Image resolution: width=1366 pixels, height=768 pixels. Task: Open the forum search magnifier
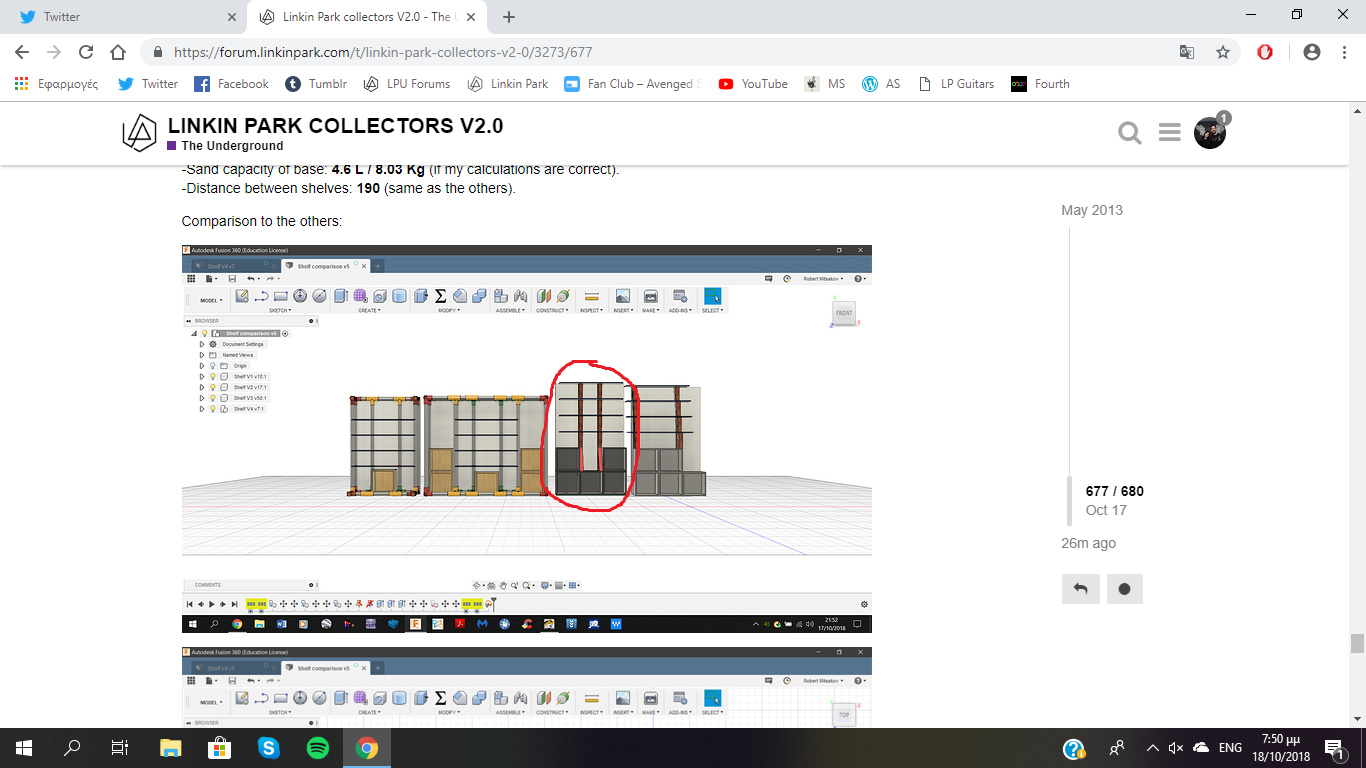[x=1130, y=133]
